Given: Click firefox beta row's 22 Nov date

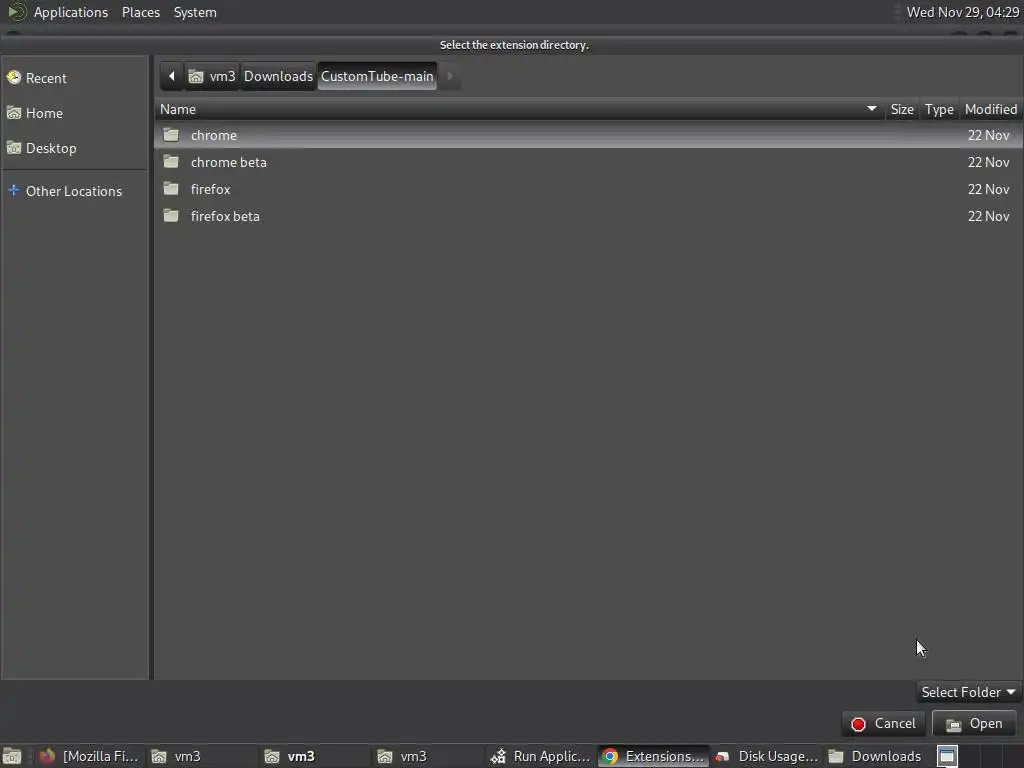Looking at the screenshot, I should pyautogui.click(x=988, y=216).
